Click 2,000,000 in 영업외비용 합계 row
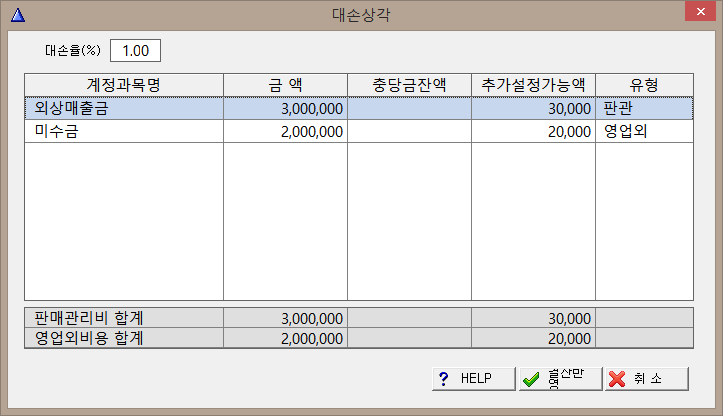The height and width of the screenshot is (416, 723). pyautogui.click(x=312, y=339)
